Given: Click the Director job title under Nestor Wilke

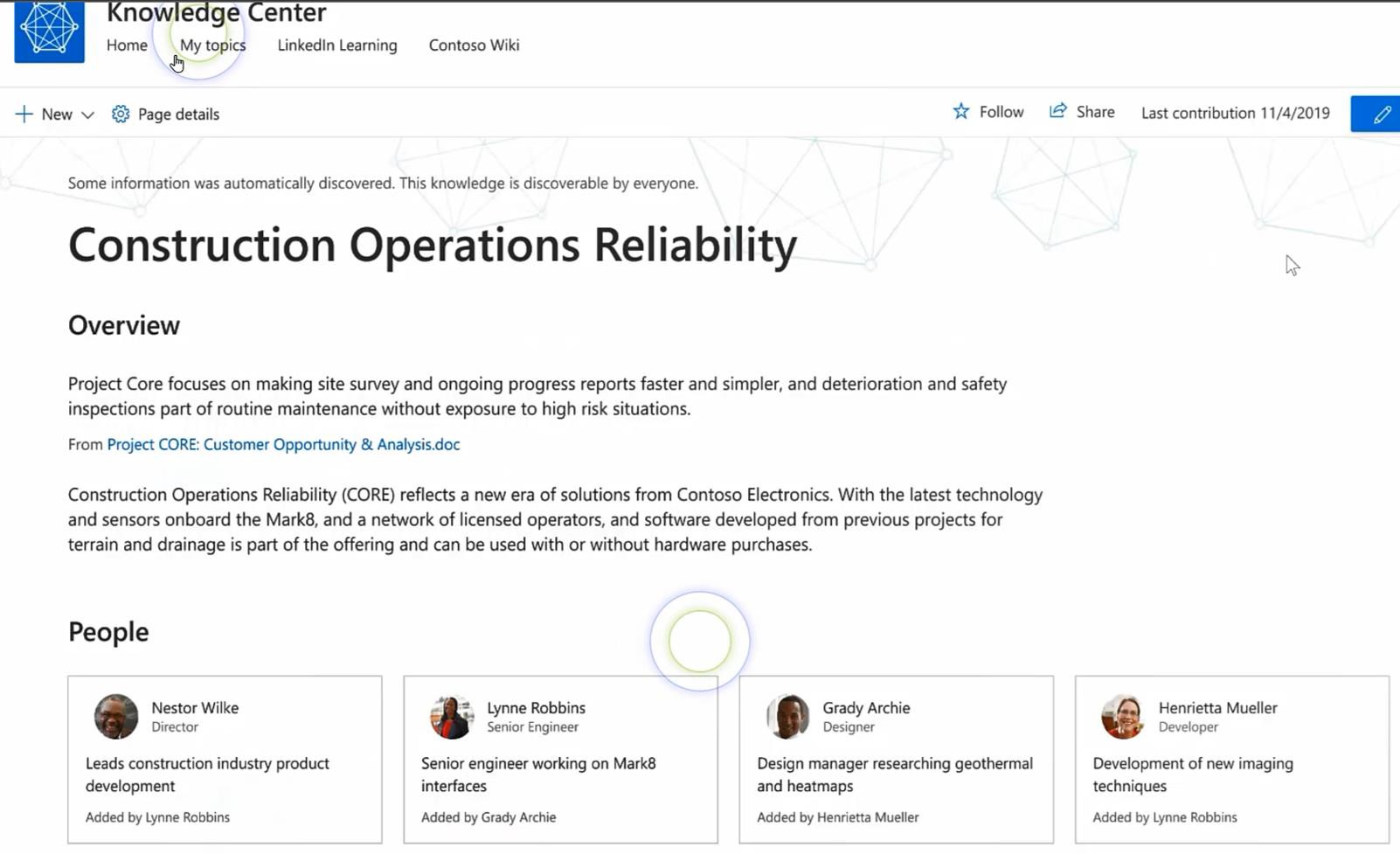Looking at the screenshot, I should tap(175, 727).
